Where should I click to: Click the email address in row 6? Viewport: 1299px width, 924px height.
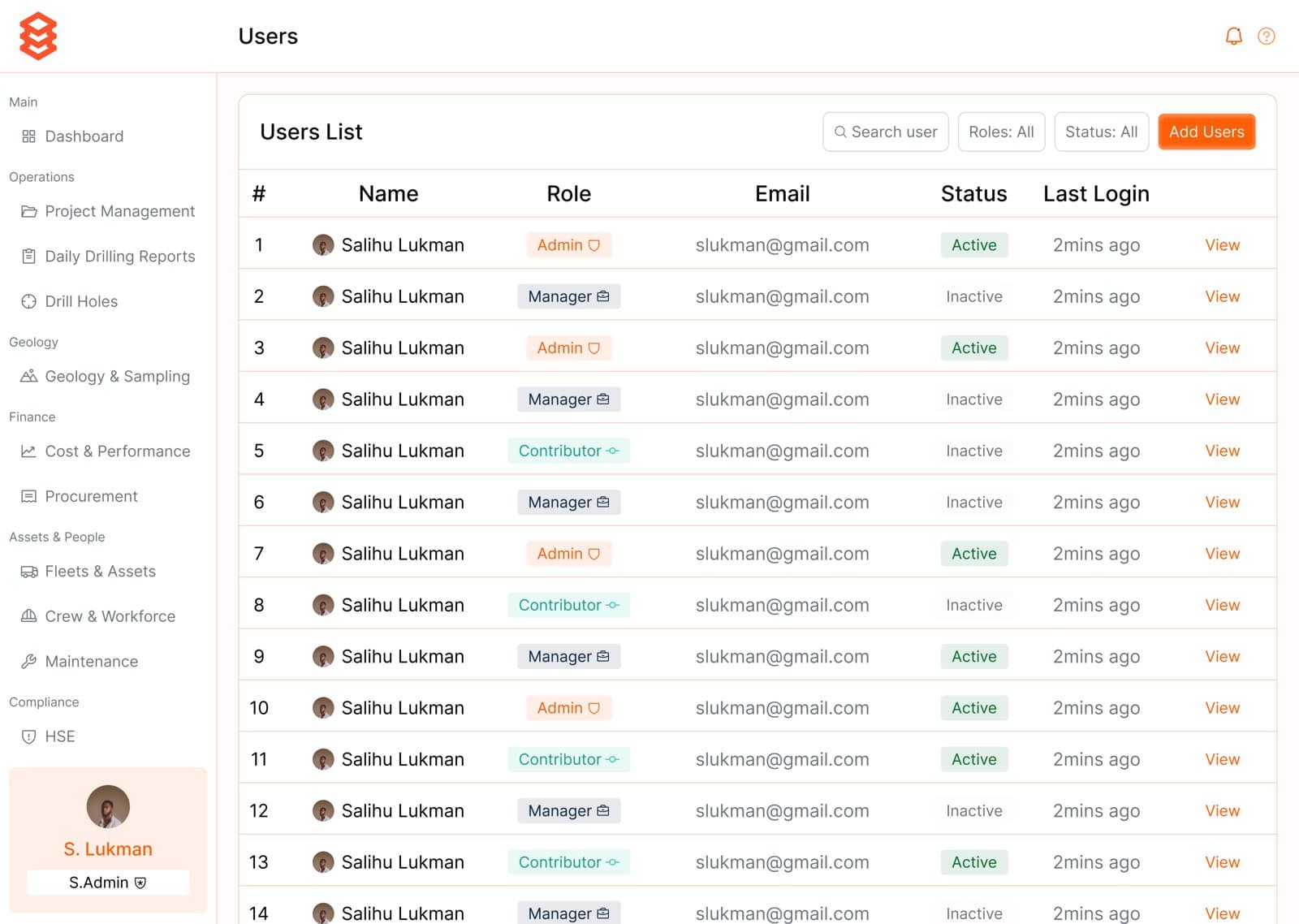782,503
